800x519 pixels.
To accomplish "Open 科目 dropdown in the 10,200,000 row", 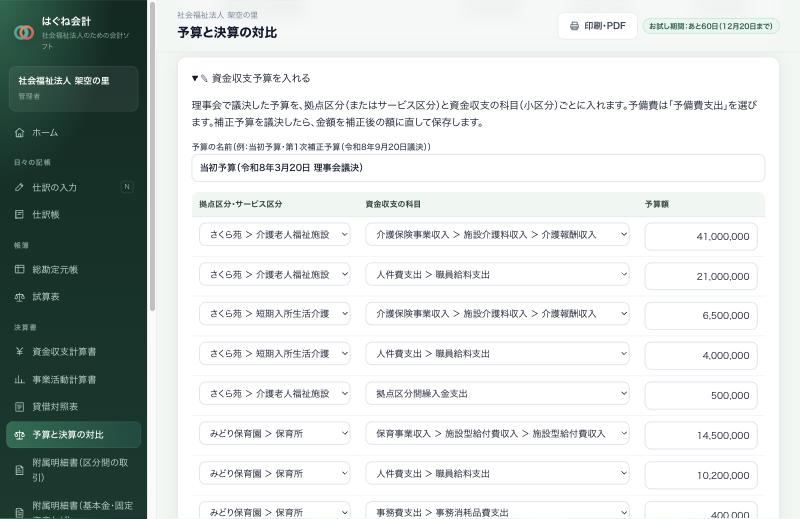I will (497, 474).
